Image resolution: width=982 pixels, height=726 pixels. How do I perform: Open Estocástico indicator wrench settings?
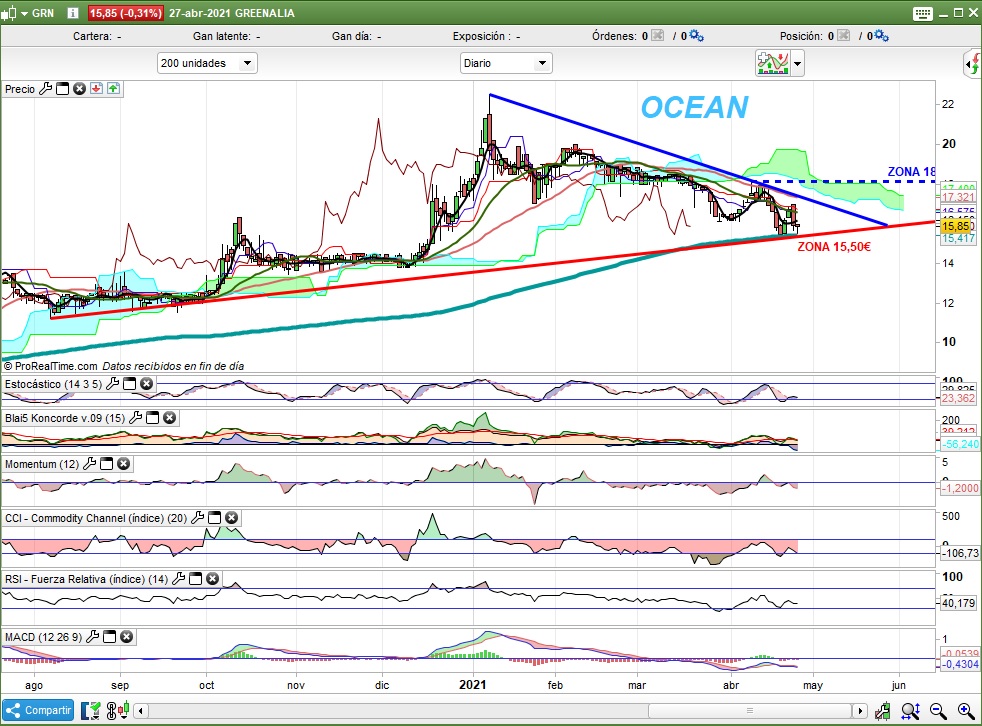click(113, 384)
